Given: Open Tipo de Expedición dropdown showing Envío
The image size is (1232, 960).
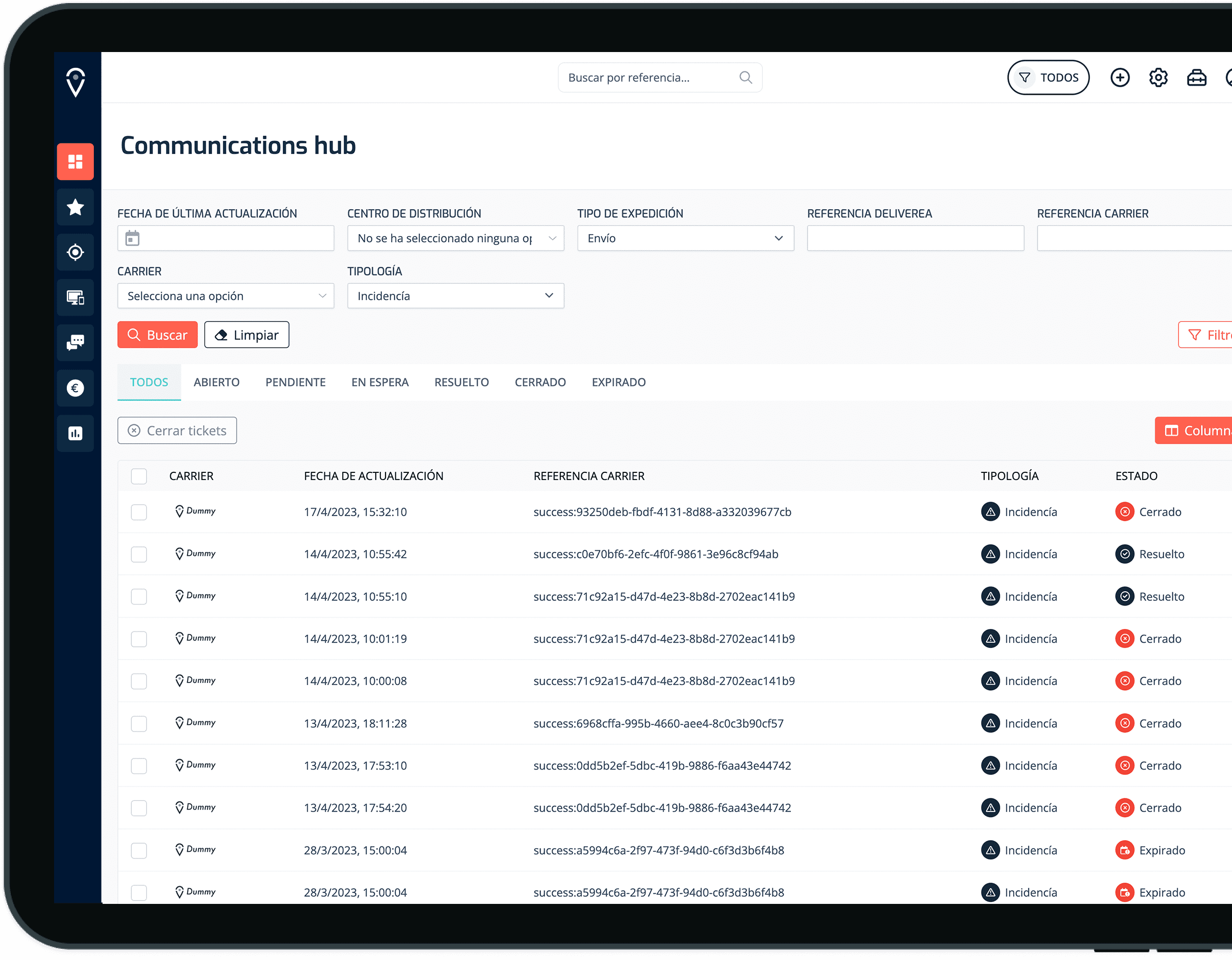Looking at the screenshot, I should pyautogui.click(x=685, y=238).
